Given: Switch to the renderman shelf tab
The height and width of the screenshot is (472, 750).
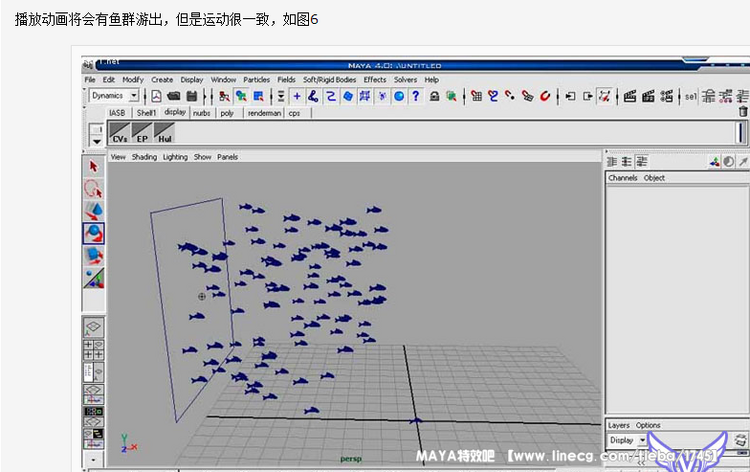Looking at the screenshot, I should coord(264,113).
